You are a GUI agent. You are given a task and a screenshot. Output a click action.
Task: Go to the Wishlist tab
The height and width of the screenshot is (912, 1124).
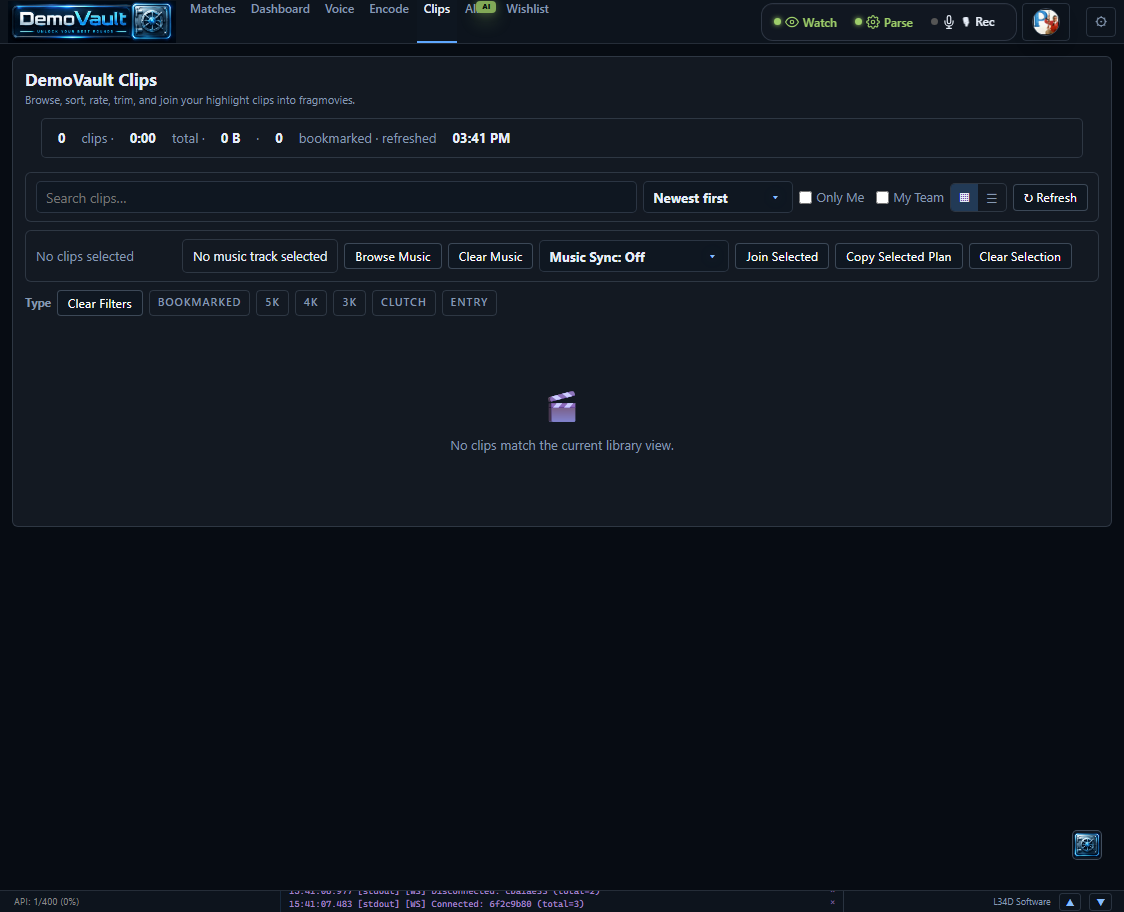pyautogui.click(x=527, y=9)
